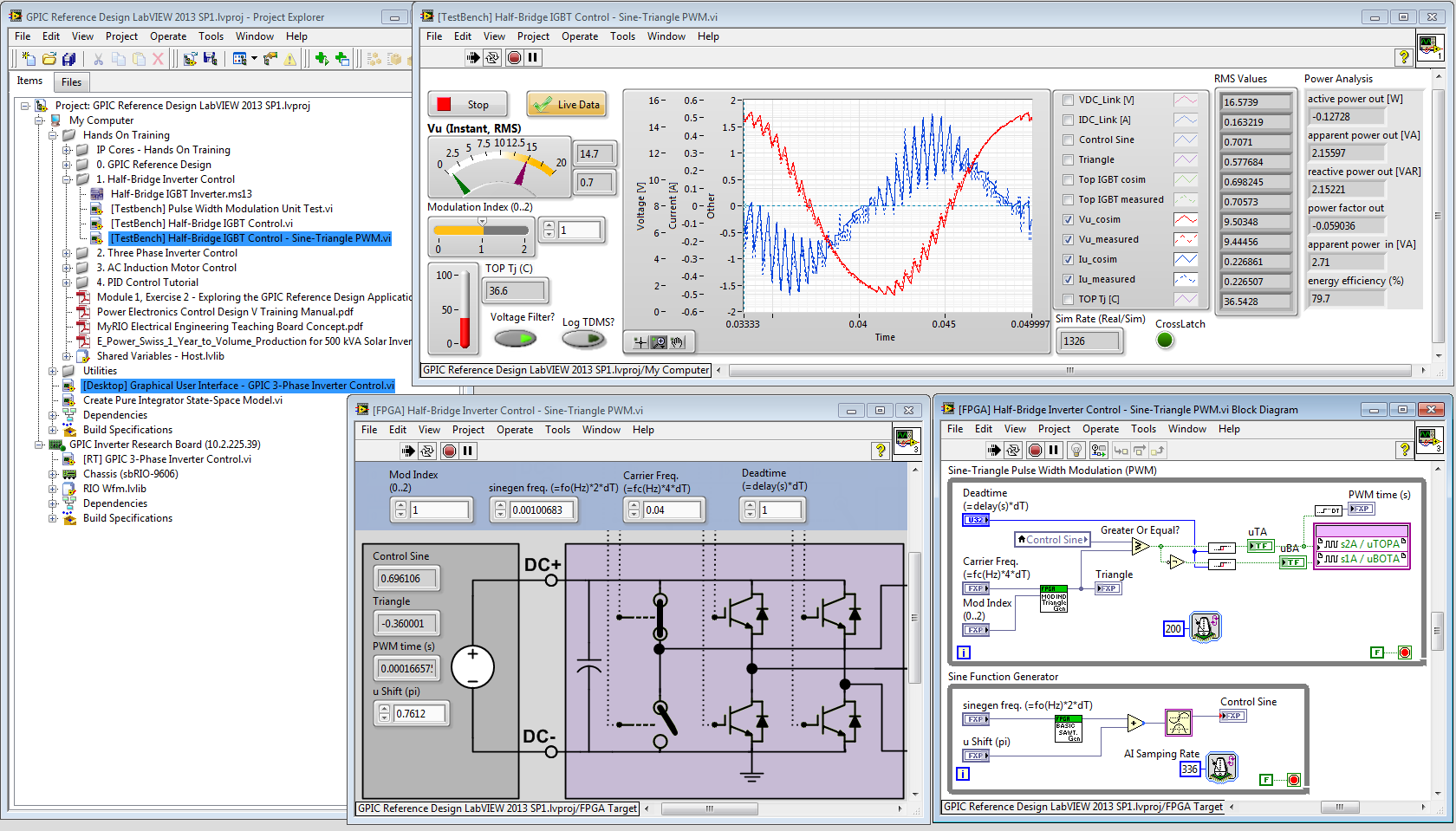Expand 3. AC Induction Motor Control node
The width and height of the screenshot is (1456, 831).
coord(67,268)
